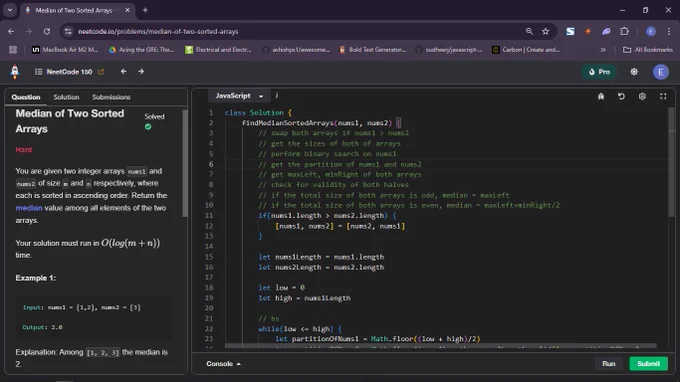Screen dimensions: 680x382
Task: Click the median hyperlink in the description
Action: coord(29,208)
